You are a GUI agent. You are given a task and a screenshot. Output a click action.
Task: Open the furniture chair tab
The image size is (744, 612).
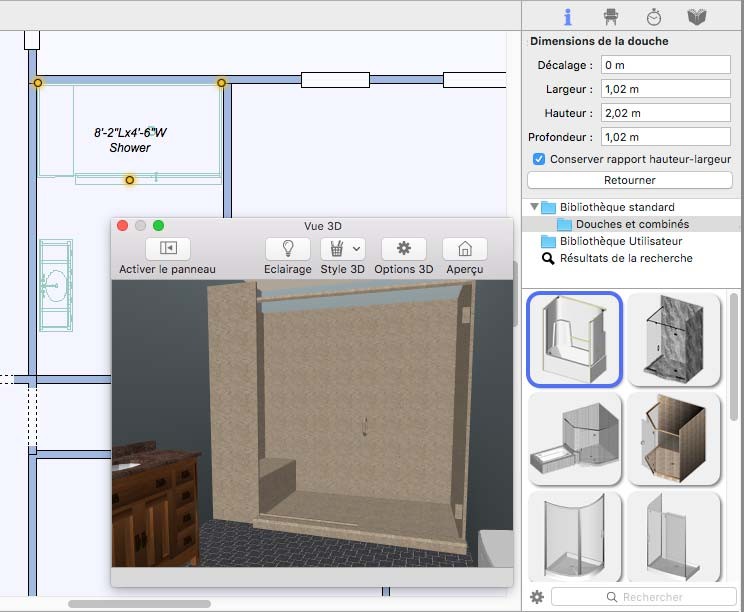[610, 16]
